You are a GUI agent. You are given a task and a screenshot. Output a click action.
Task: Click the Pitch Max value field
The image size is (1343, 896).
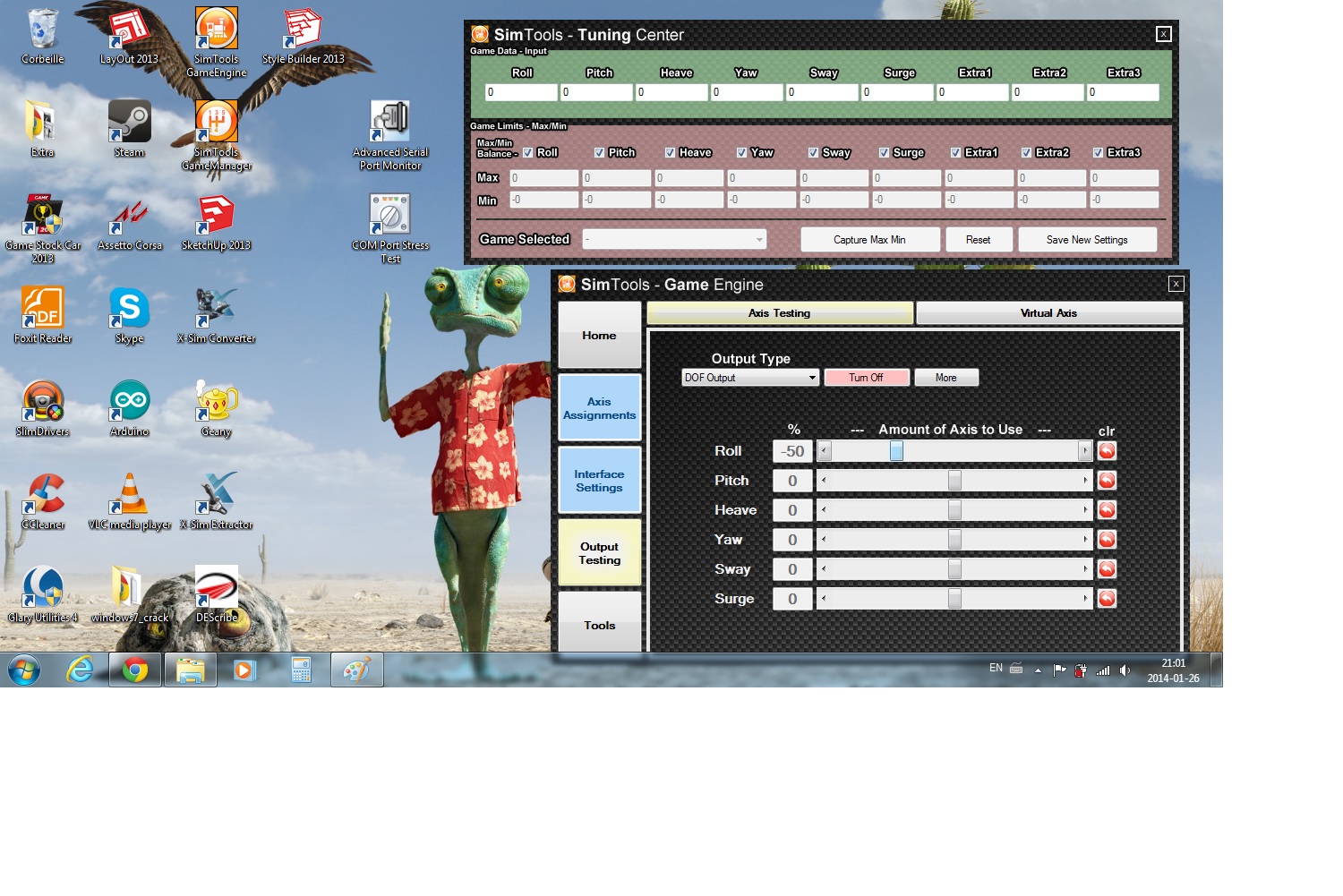(x=617, y=178)
